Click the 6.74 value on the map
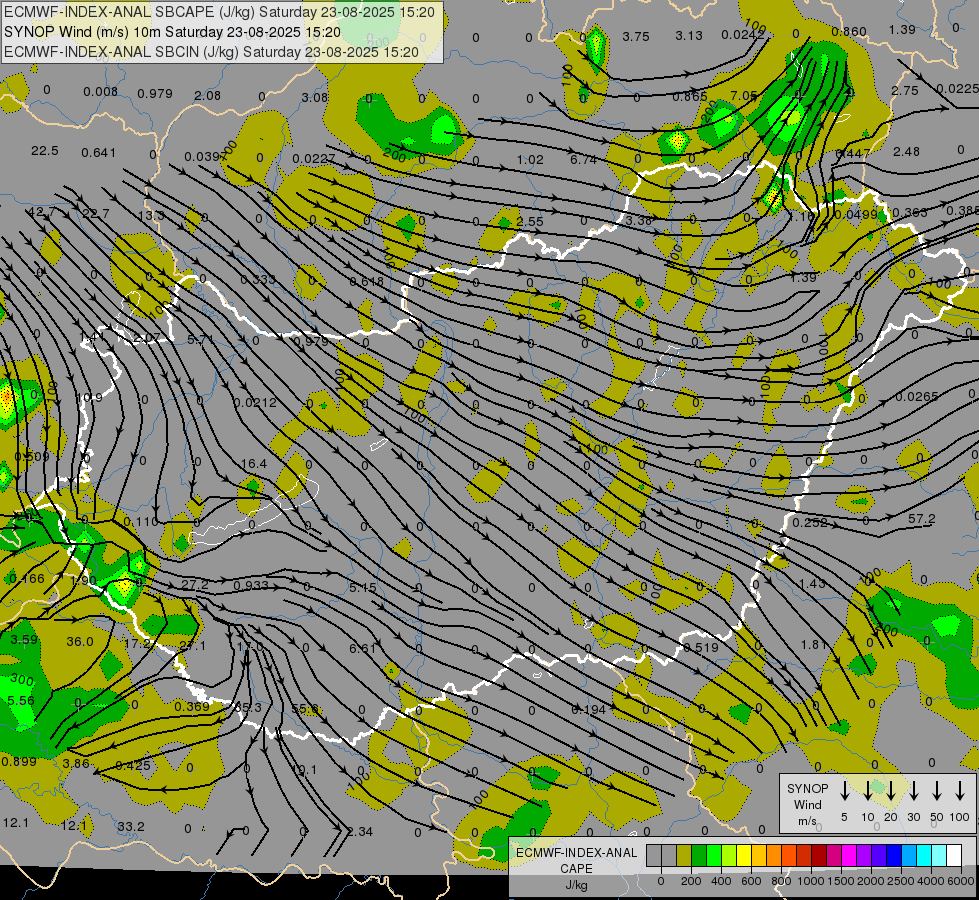This screenshot has height=900, width=979. pyautogui.click(x=583, y=160)
